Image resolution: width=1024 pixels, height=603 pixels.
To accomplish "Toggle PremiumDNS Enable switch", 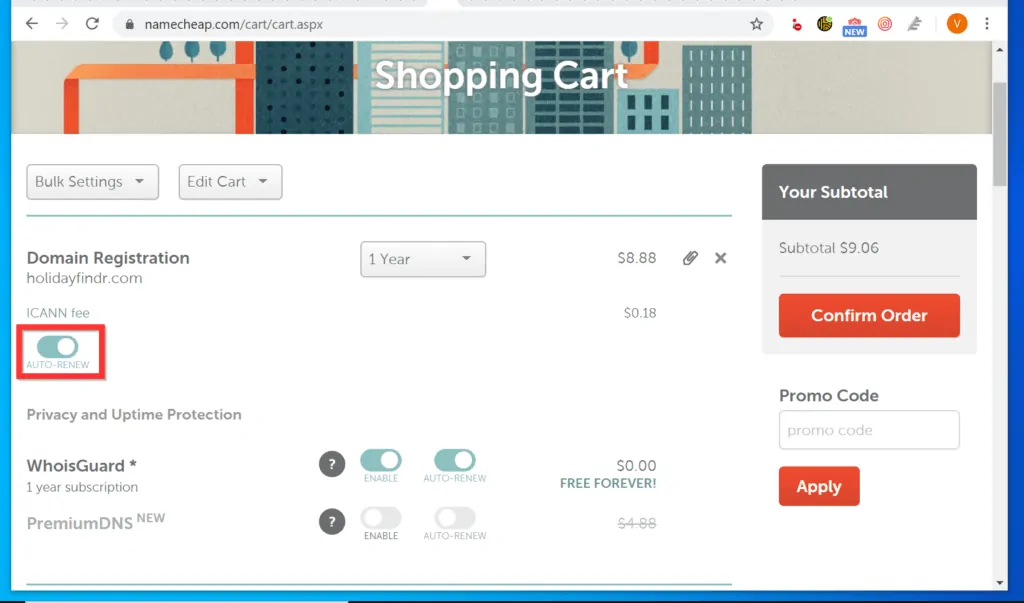I will [381, 518].
